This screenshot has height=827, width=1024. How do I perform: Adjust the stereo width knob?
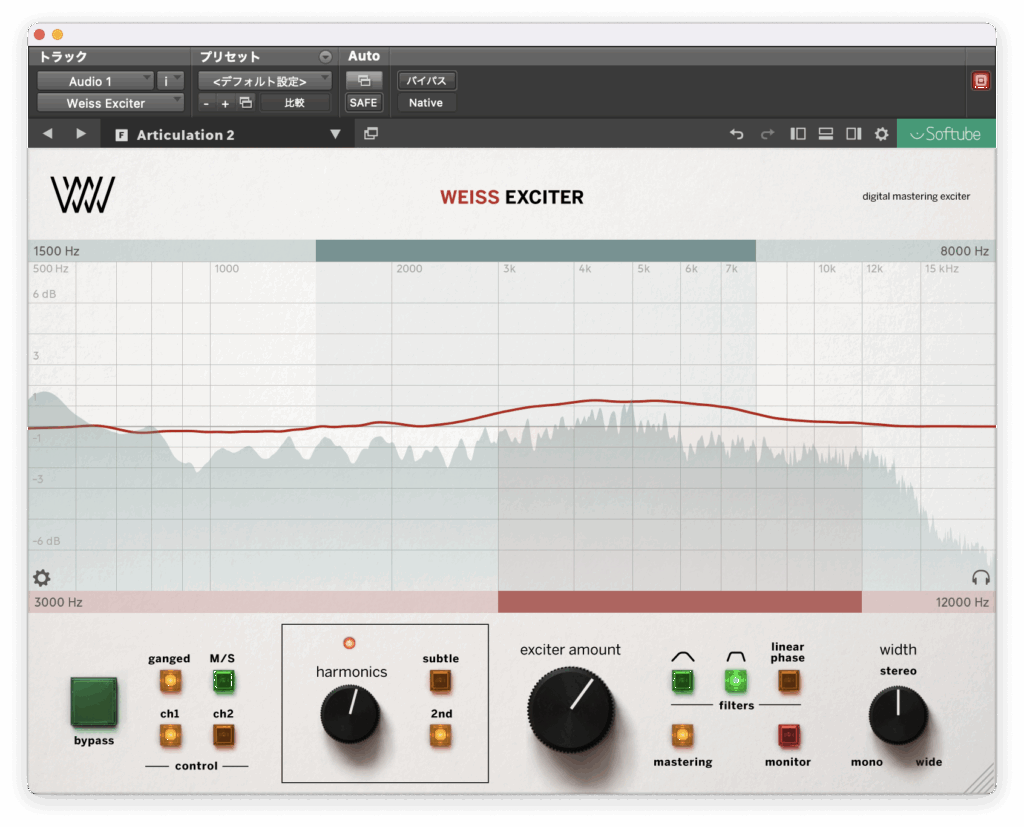tap(898, 715)
